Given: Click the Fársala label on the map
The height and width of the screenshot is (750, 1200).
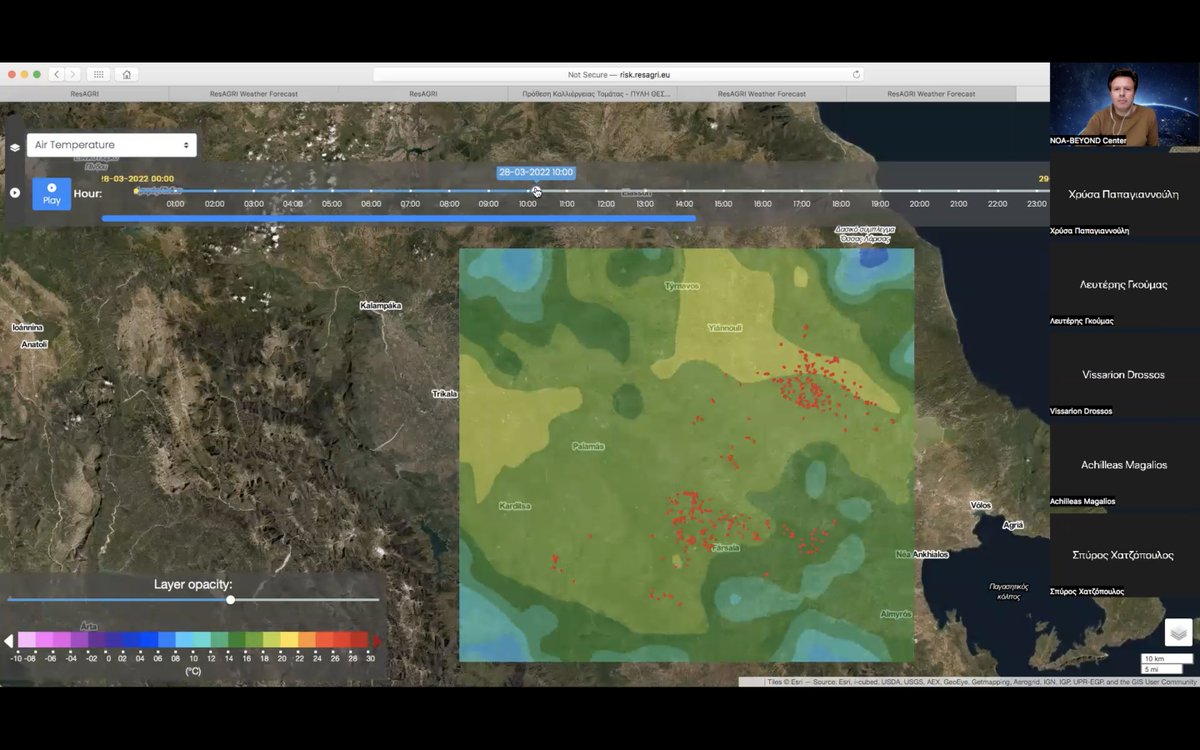Looking at the screenshot, I should 725,548.
